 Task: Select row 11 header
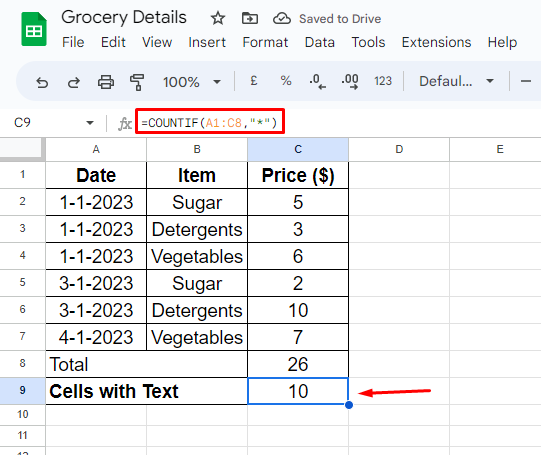click(22, 436)
